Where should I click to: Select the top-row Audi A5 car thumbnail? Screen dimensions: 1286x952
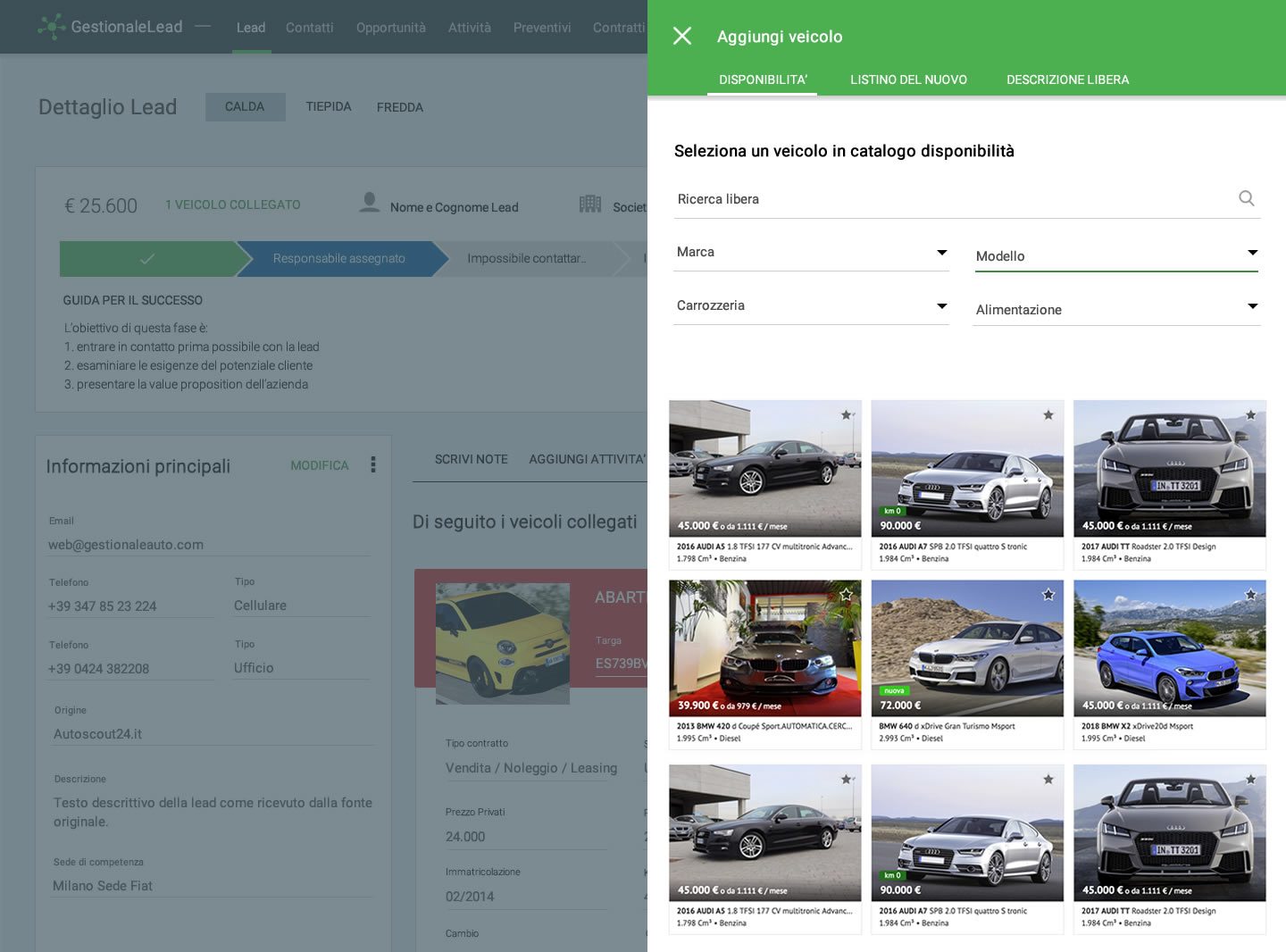click(764, 468)
